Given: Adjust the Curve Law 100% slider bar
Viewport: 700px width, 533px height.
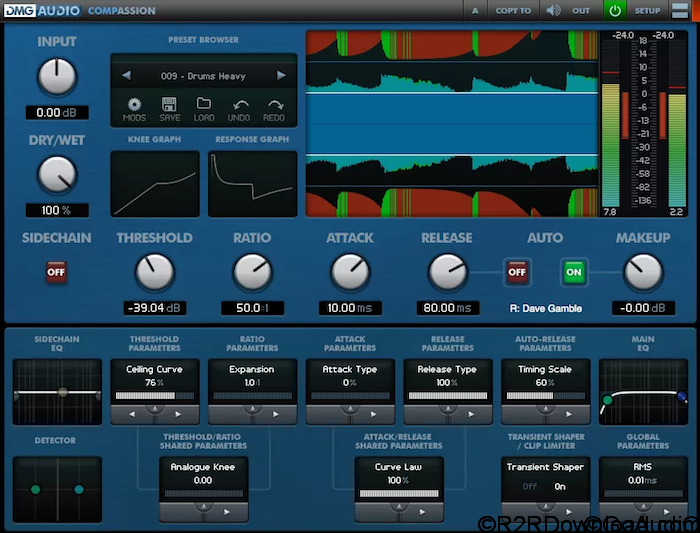Looking at the screenshot, I should 399,493.
